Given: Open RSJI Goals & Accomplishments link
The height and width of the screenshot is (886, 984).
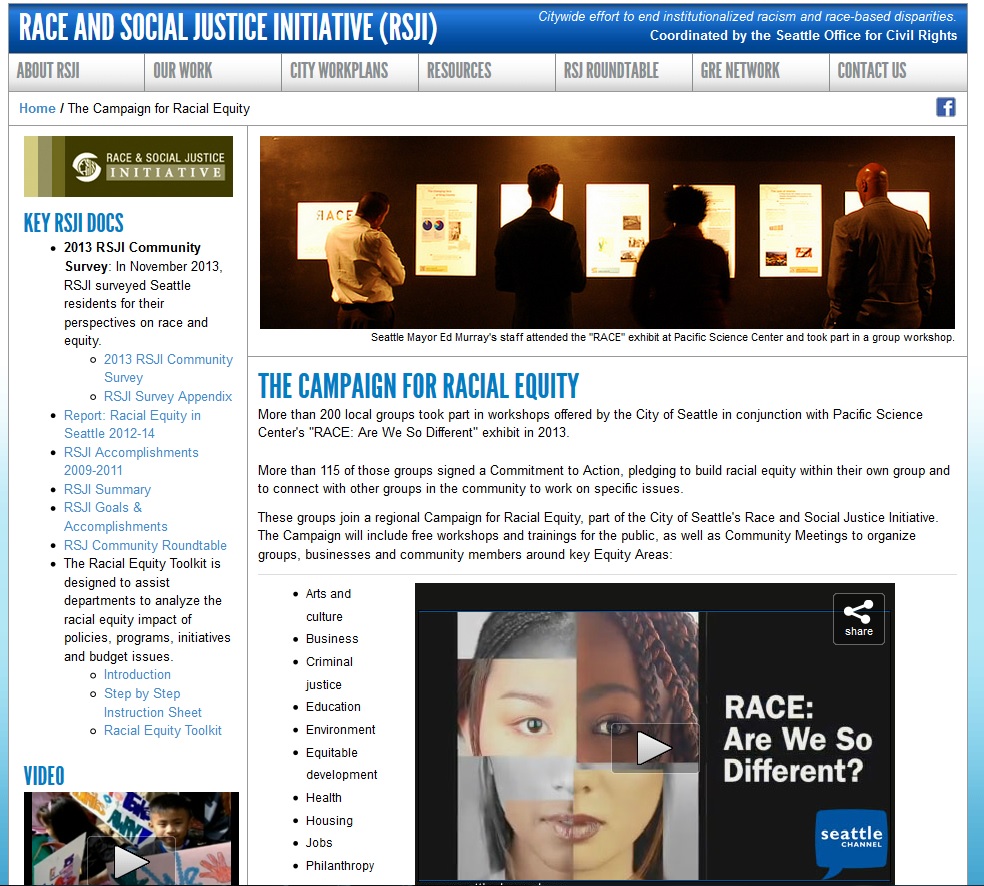Looking at the screenshot, I should click(116, 517).
